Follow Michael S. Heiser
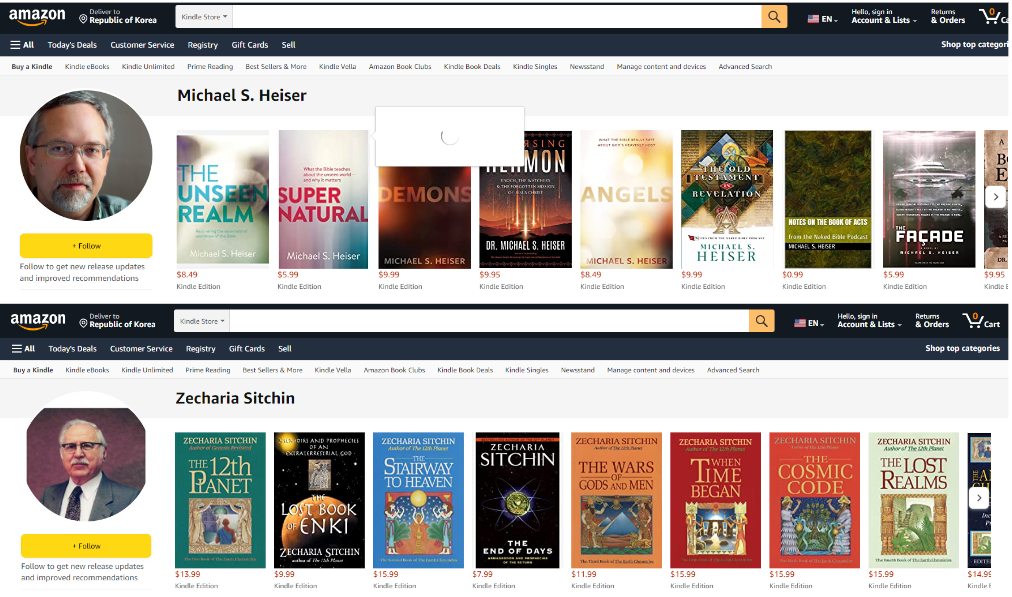The width and height of the screenshot is (1012, 597). click(86, 246)
